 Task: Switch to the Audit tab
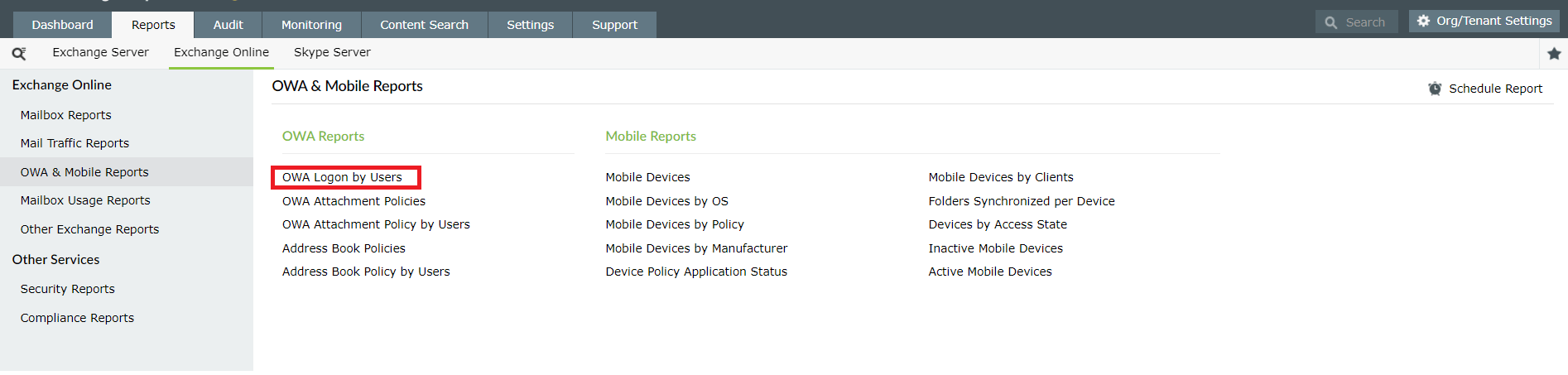228,25
